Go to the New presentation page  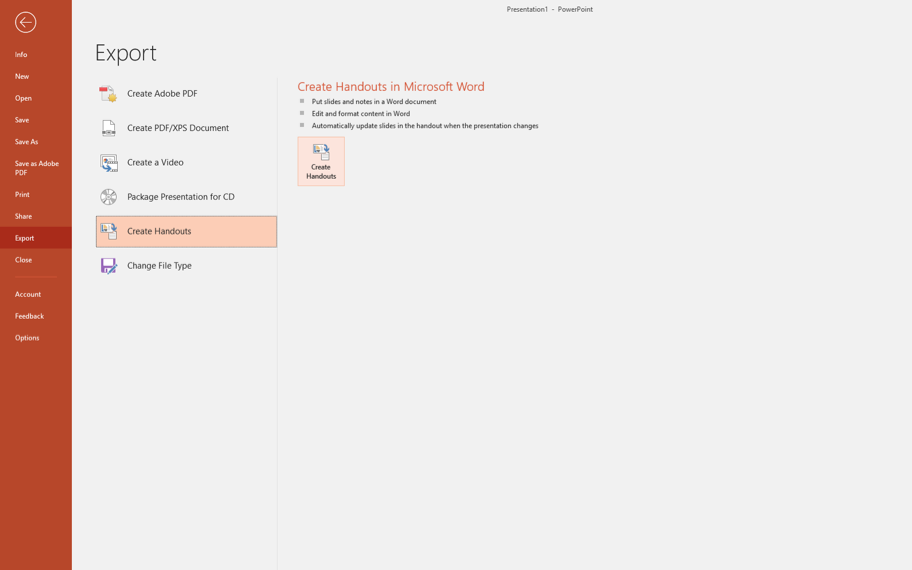tap(22, 76)
